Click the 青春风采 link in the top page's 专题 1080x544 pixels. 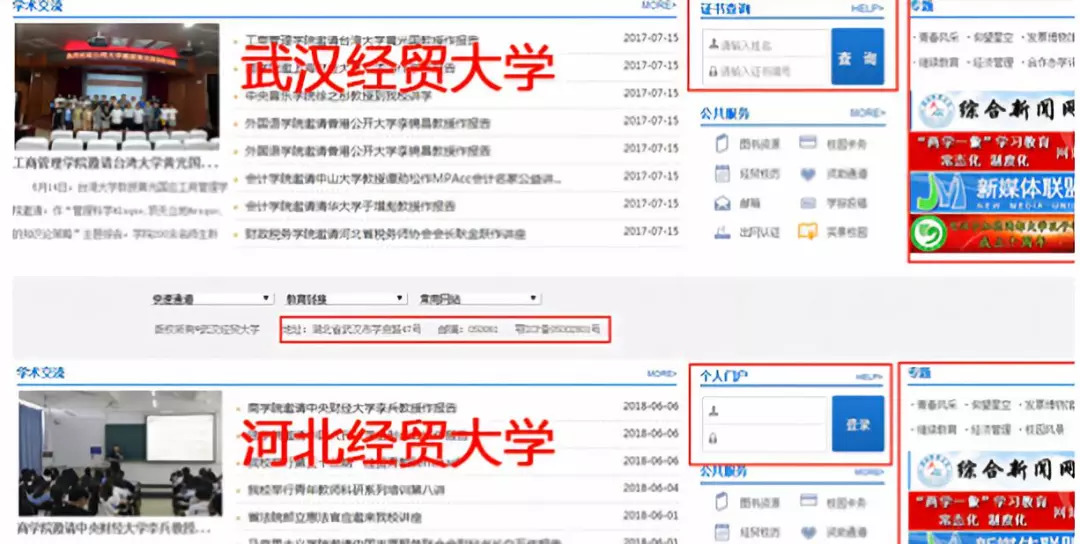(x=938, y=37)
